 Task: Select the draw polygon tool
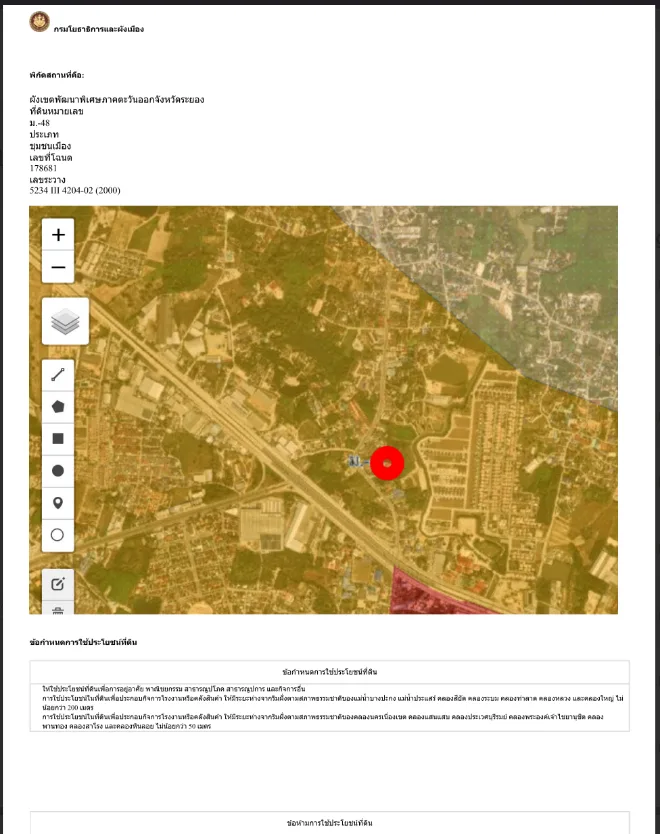(58, 407)
